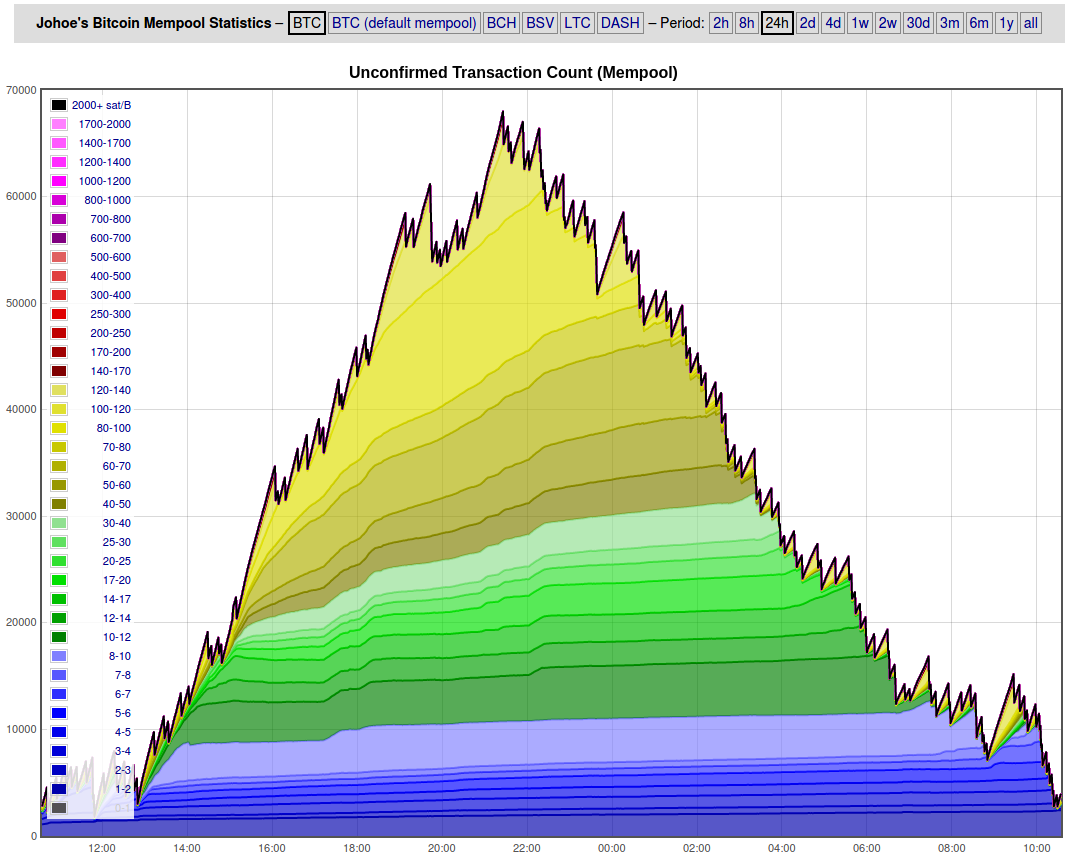Open the BCH mempool chart
This screenshot has width=1074, height=866.
point(501,23)
